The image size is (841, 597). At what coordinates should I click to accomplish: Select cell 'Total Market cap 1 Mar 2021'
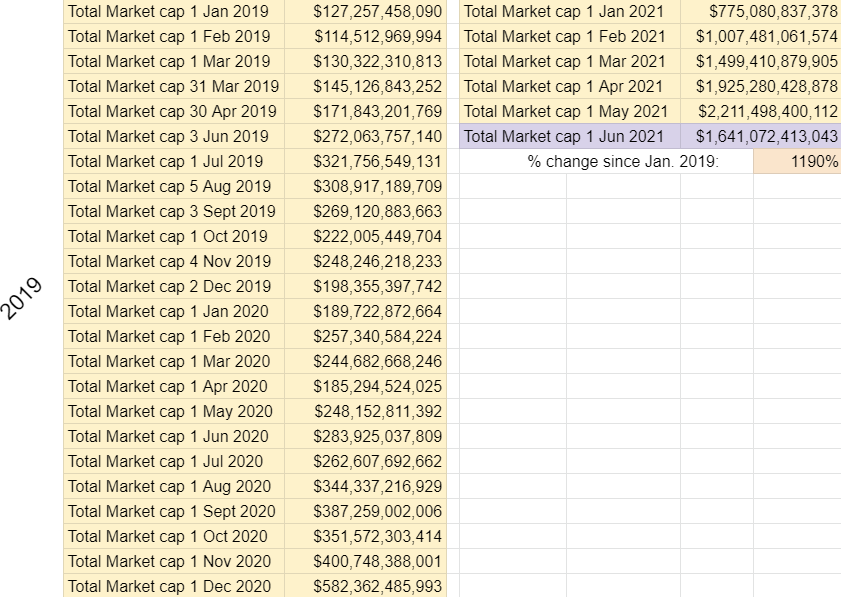point(570,61)
